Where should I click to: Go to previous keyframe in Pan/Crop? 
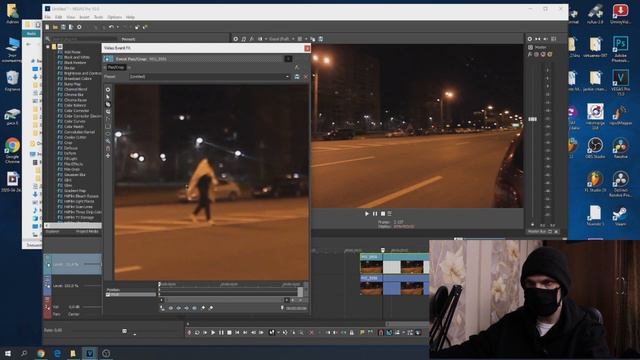tap(178, 308)
